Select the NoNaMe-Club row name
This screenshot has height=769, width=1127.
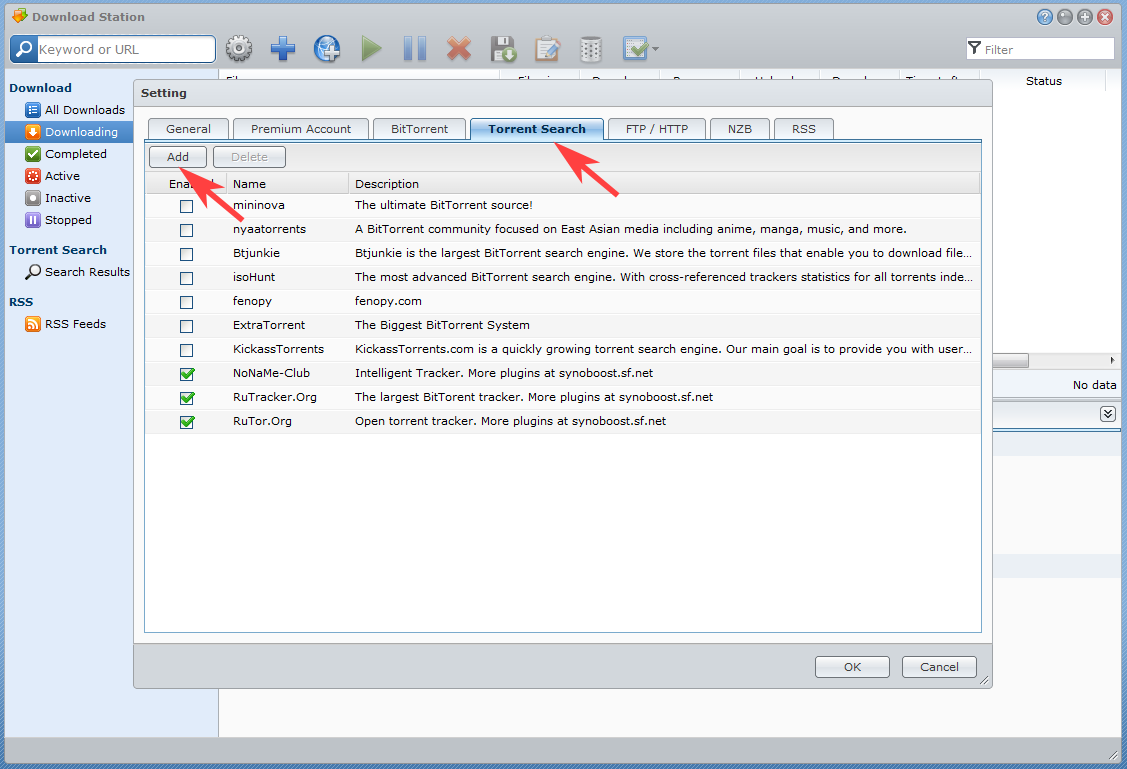pyautogui.click(x=271, y=373)
